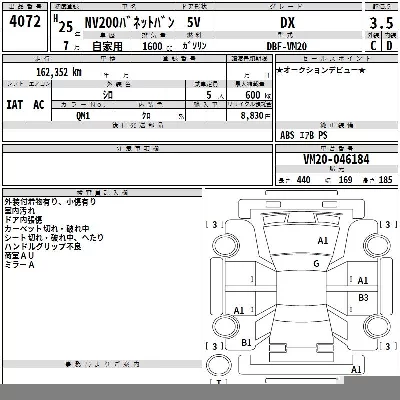Click the B1 mark on rear left quarter

[x=246, y=342]
